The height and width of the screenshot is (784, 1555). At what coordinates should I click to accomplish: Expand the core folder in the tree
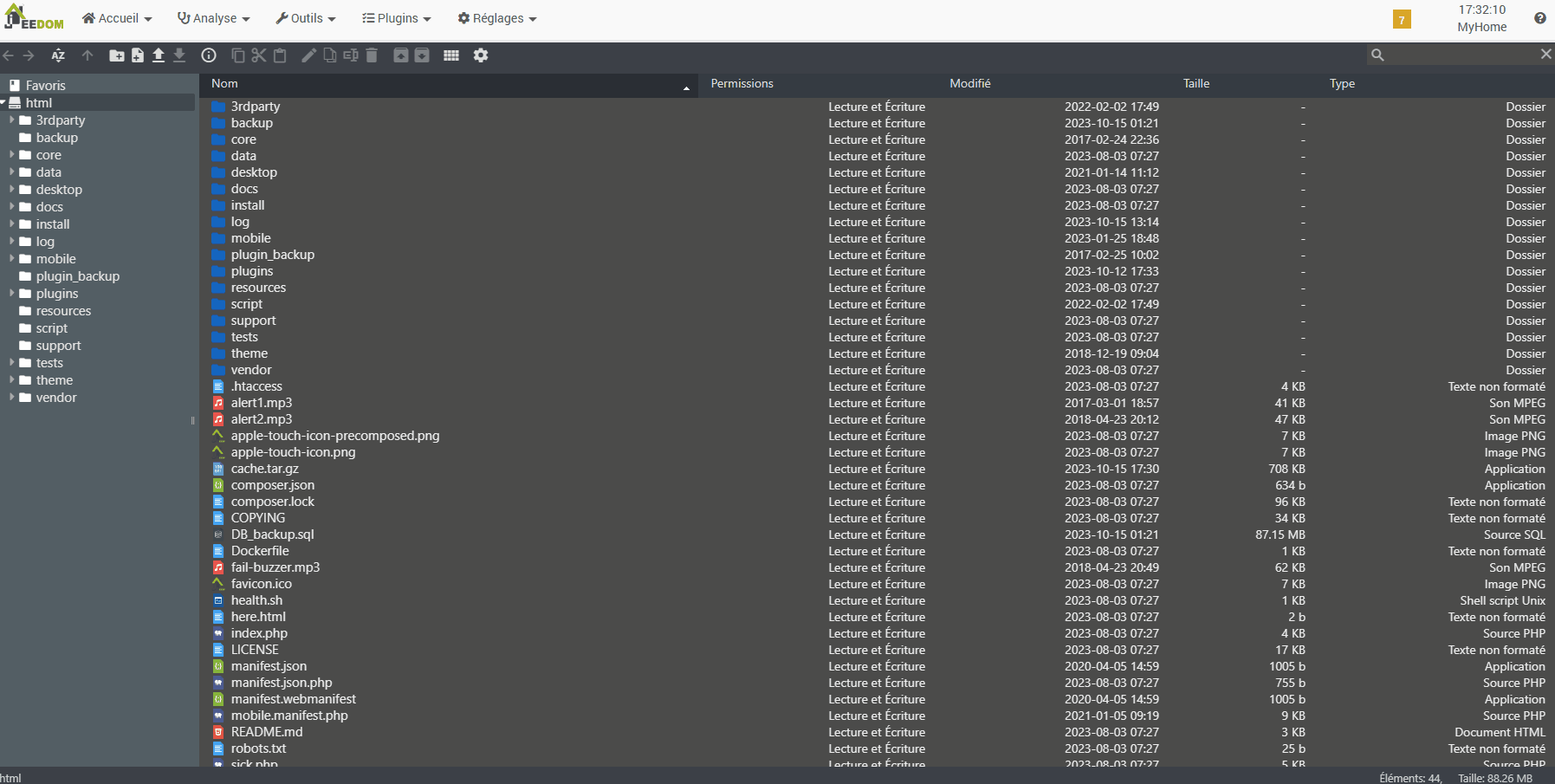(12, 155)
